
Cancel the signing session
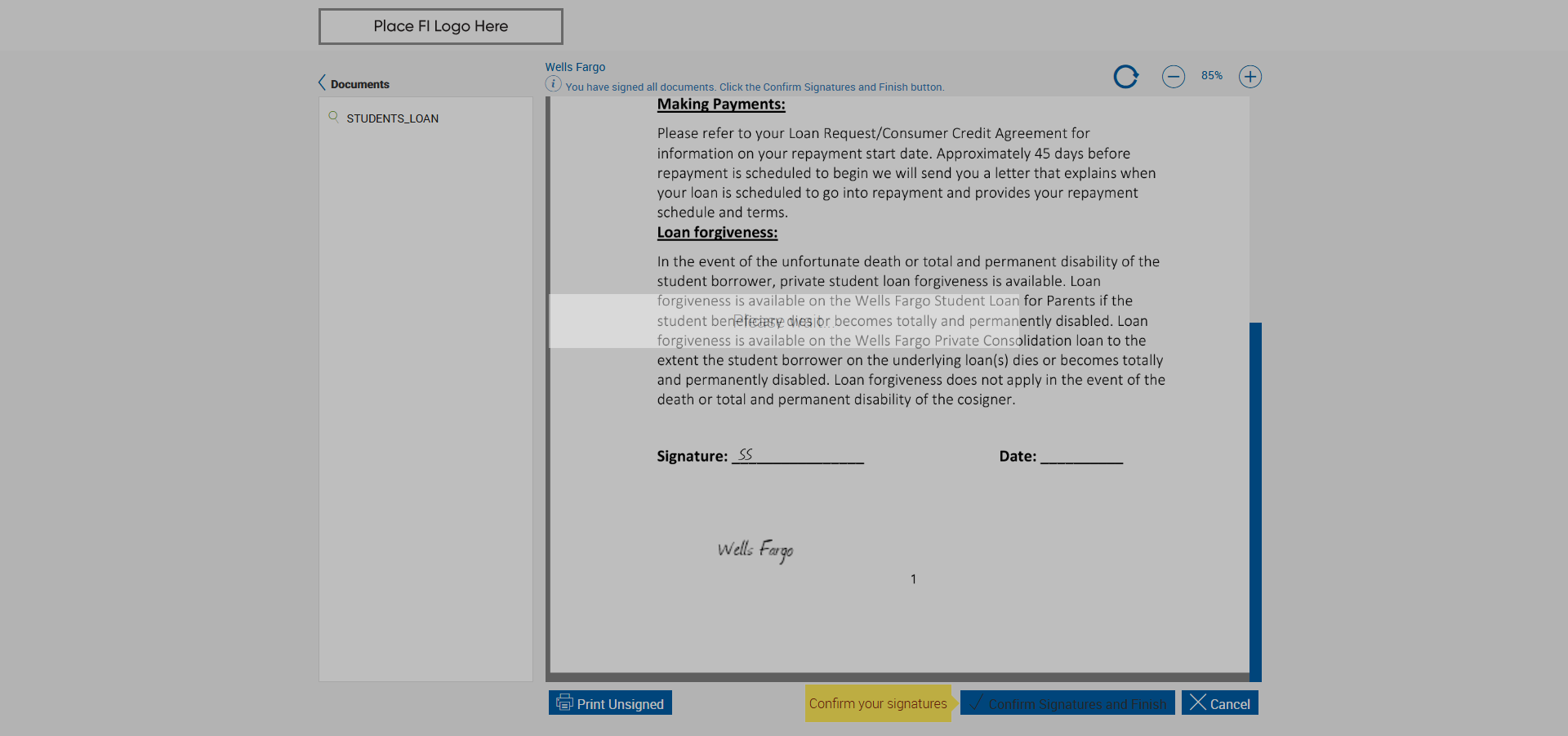pyautogui.click(x=1220, y=703)
